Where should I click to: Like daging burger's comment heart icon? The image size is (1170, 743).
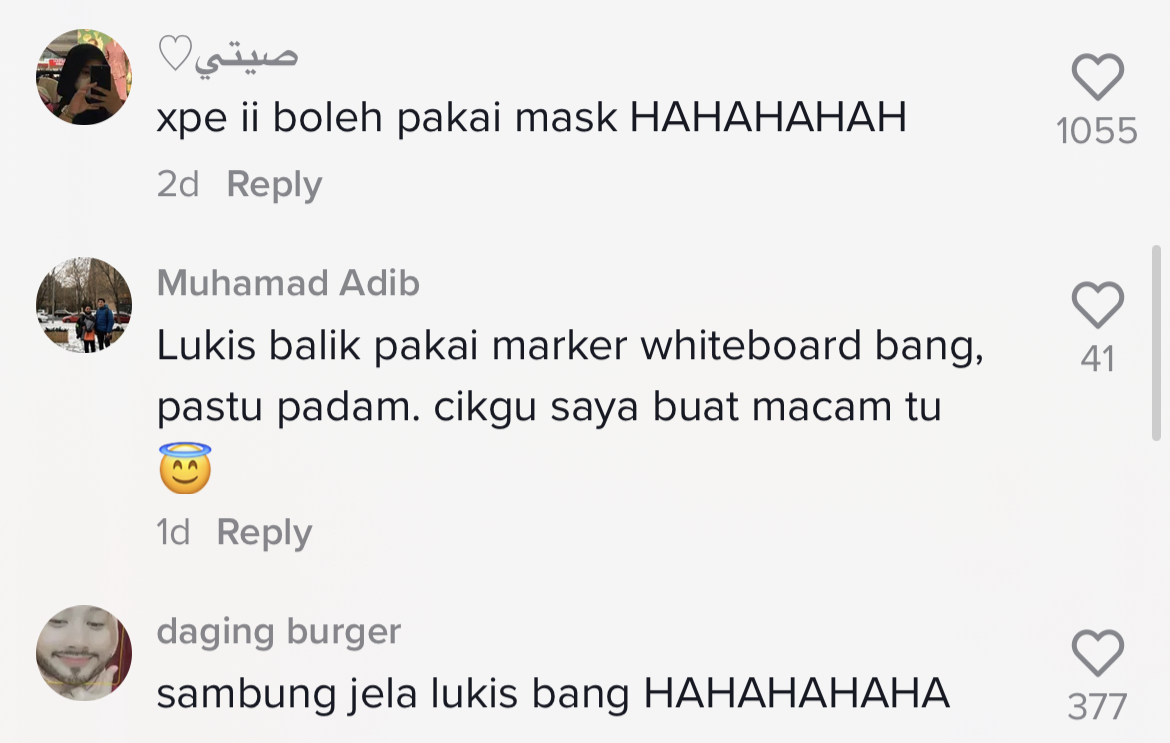pos(1098,653)
